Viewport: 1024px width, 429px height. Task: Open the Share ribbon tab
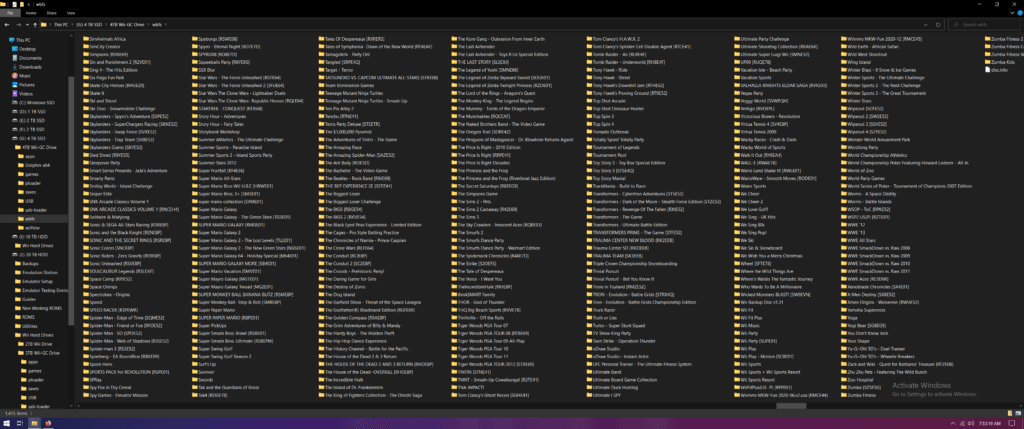click(x=51, y=12)
